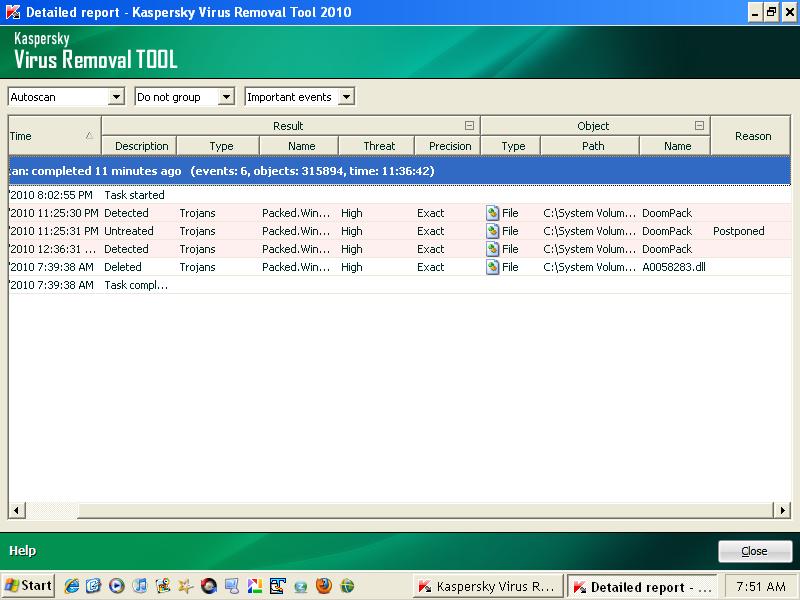Viewport: 800px width, 600px height.
Task: Collapse the Result column group
Action: [x=469, y=126]
